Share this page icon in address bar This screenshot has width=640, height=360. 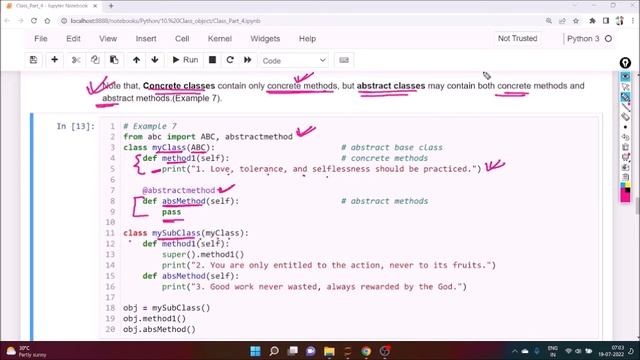click(x=562, y=21)
